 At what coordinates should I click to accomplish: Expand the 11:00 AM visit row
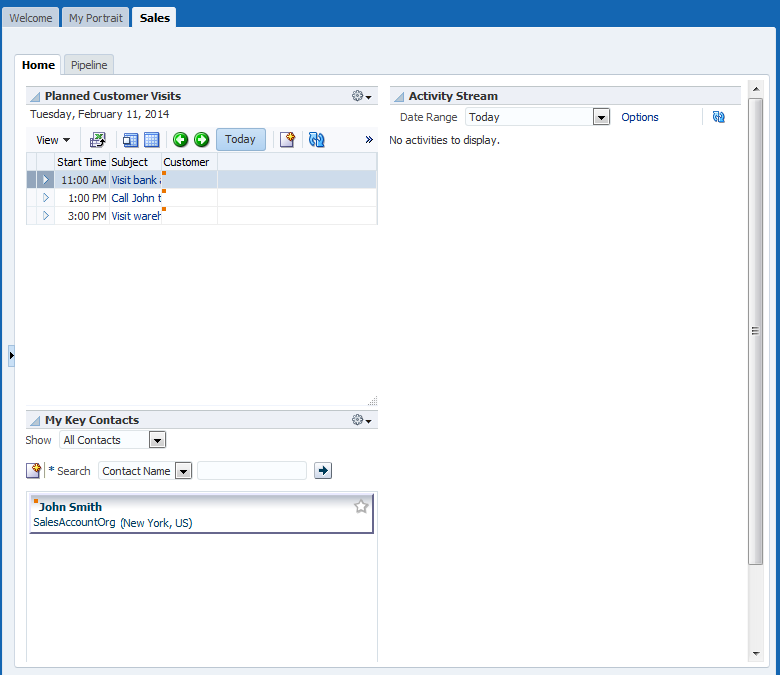46,180
